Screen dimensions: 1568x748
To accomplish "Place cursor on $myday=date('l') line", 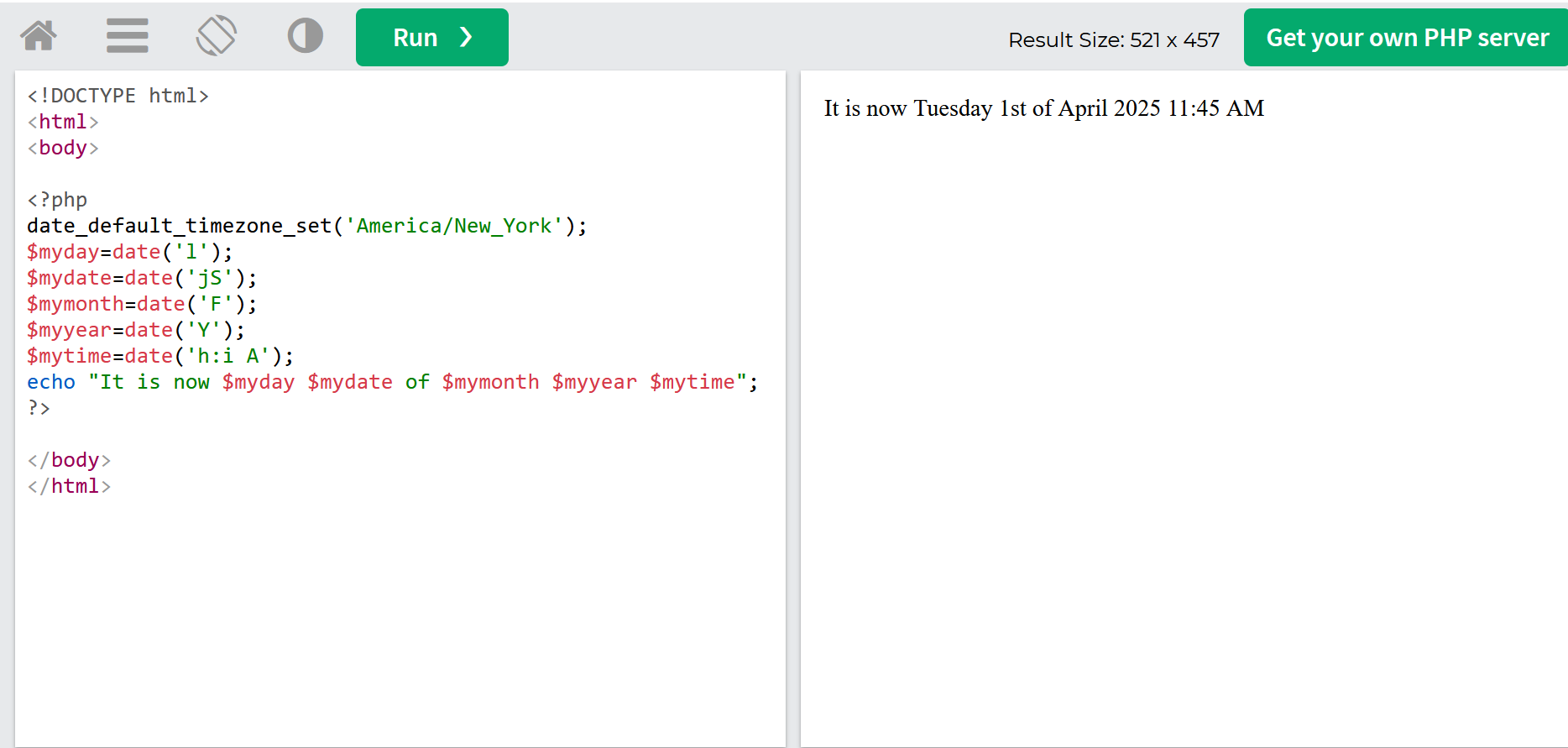I will [129, 252].
